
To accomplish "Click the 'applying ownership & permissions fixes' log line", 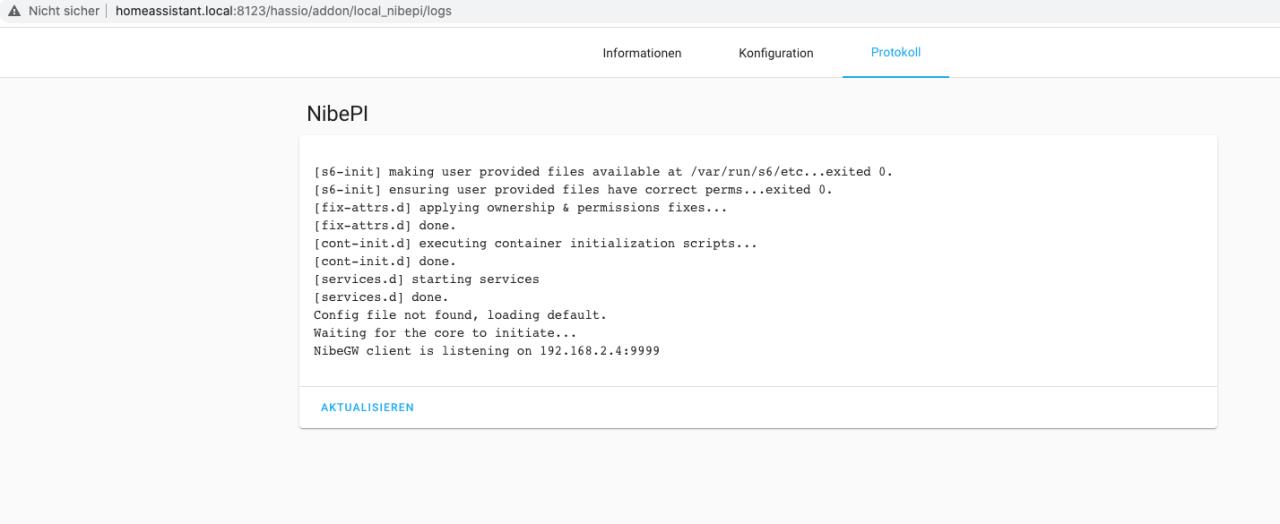I will pos(520,208).
